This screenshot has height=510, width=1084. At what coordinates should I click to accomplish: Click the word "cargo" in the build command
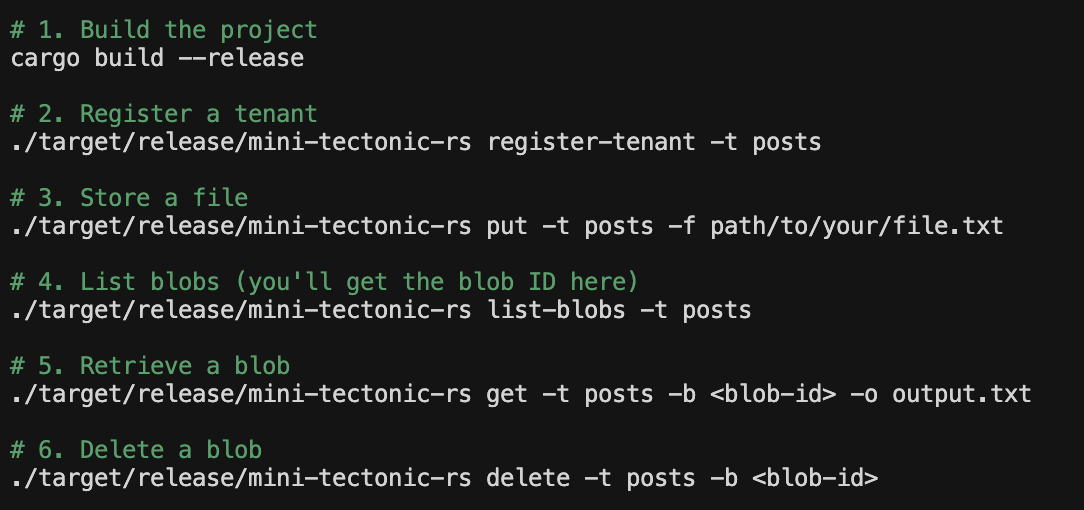point(46,58)
